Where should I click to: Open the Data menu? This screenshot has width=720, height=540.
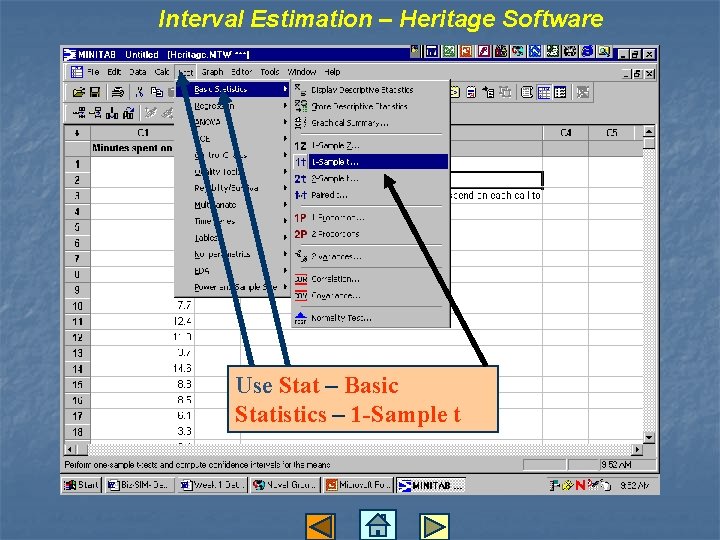[x=137, y=72]
